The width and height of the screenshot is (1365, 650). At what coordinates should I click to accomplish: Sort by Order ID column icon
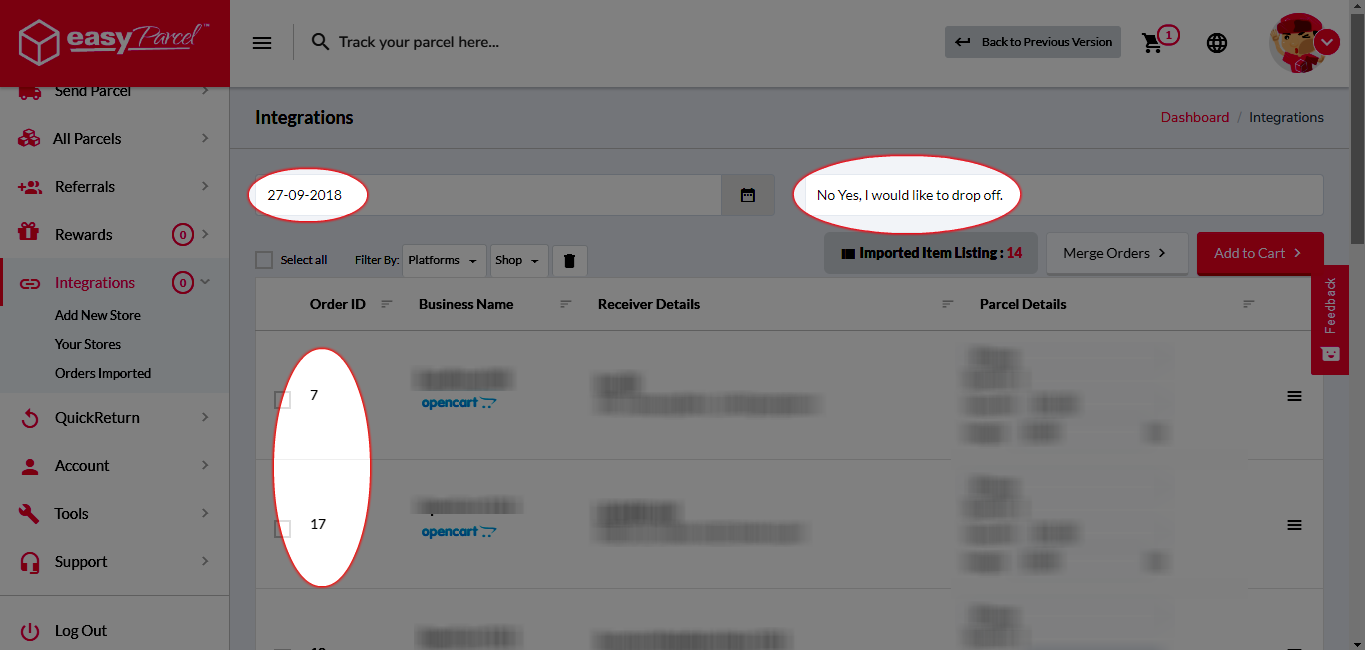[x=387, y=304]
